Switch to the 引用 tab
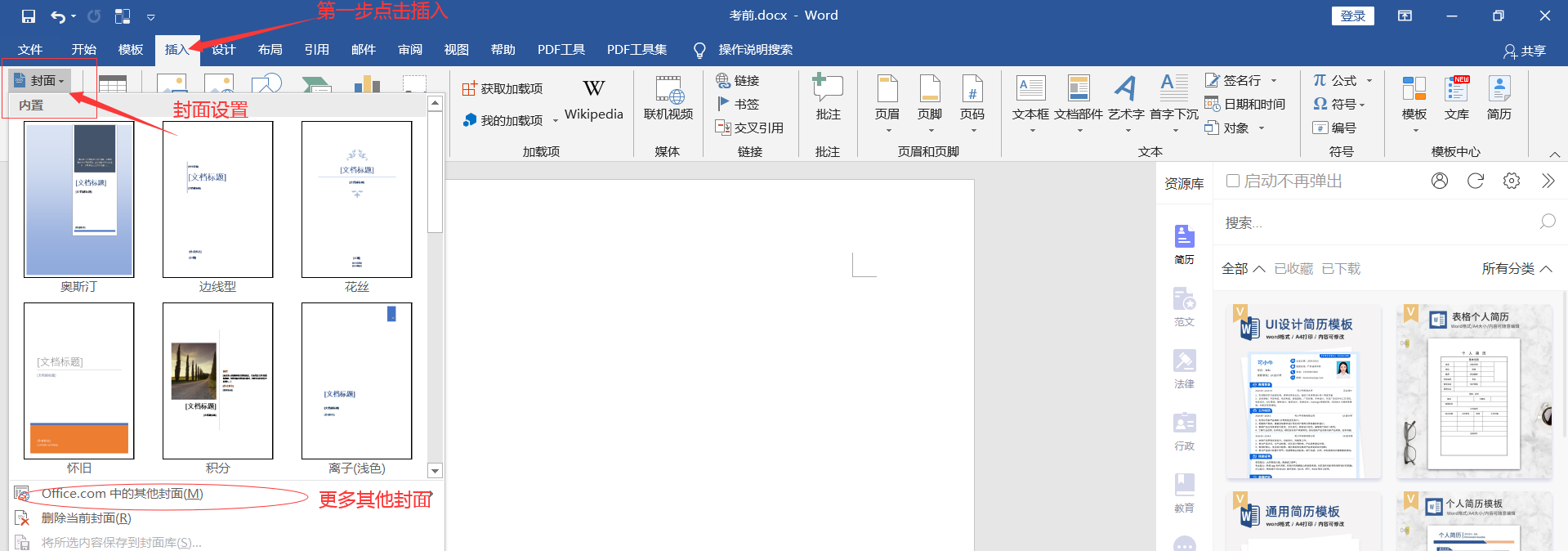Viewport: 1568px width, 551px height. tap(316, 50)
